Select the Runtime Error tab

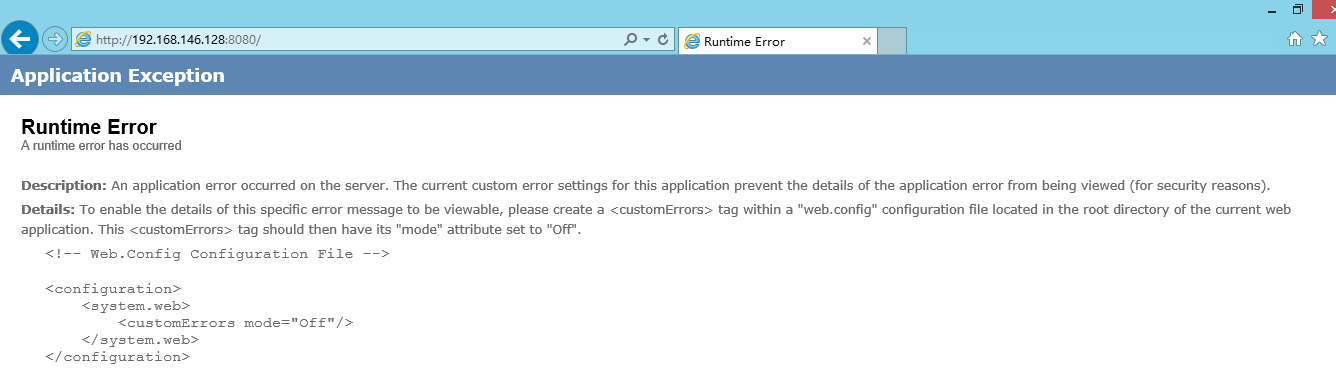pyautogui.click(x=778, y=41)
